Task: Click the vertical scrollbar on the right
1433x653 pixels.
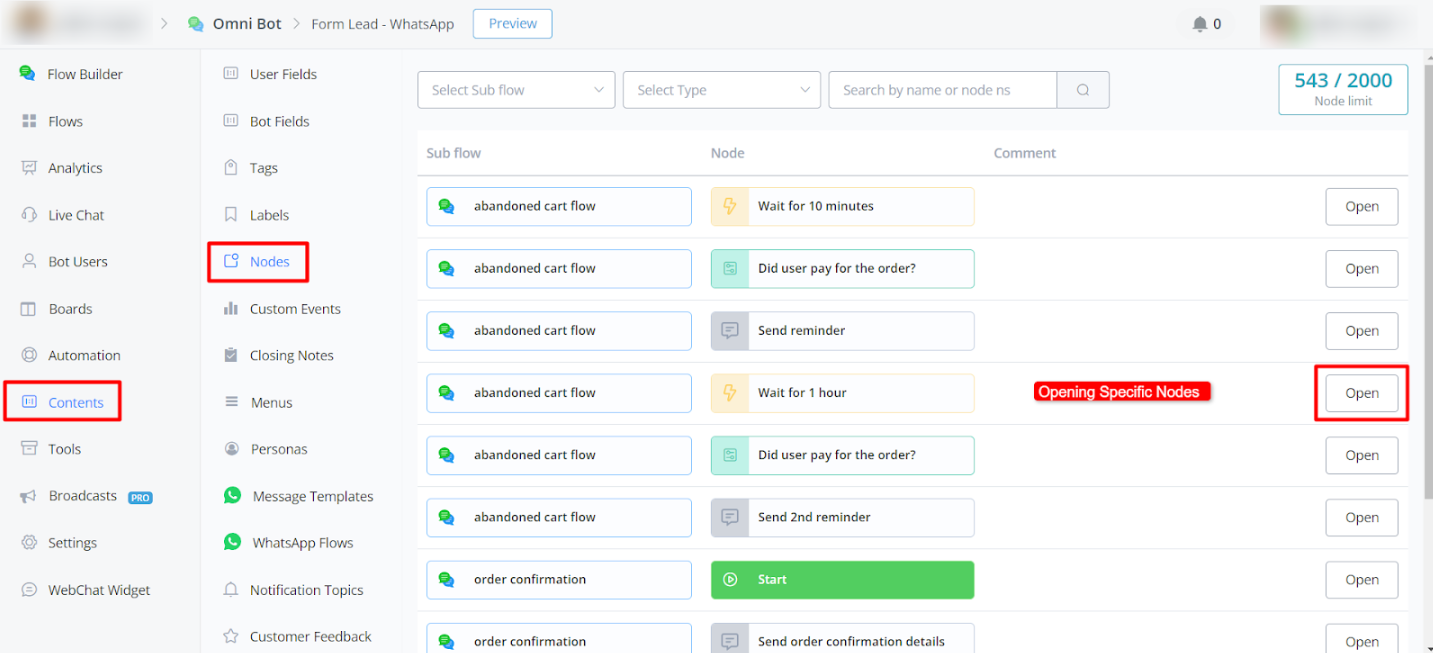Action: 1427,300
